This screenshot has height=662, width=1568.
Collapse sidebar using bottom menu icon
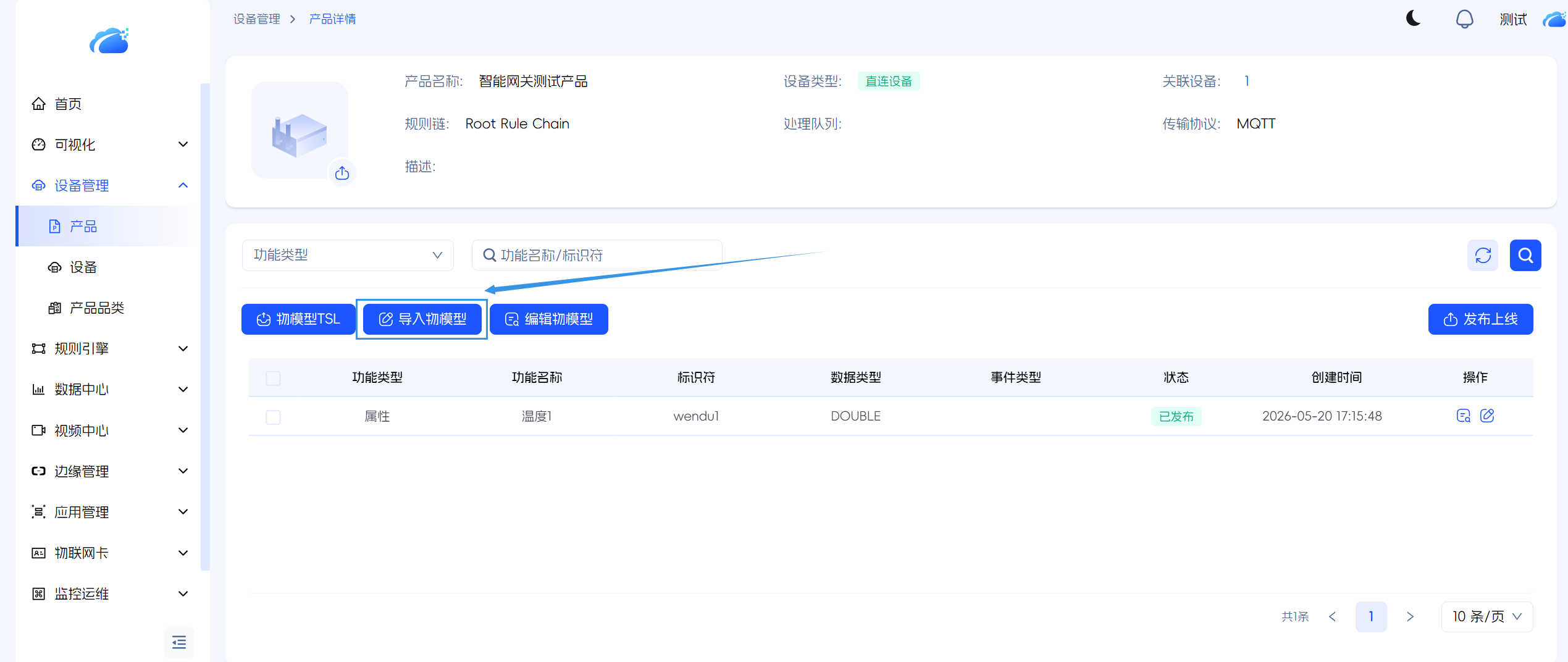[x=179, y=642]
